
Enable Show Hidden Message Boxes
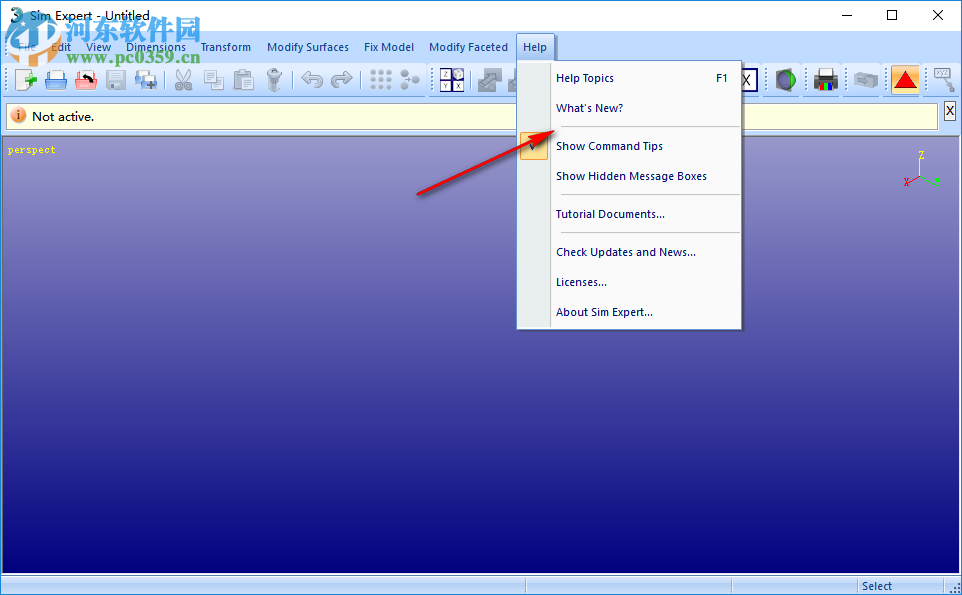click(x=631, y=176)
